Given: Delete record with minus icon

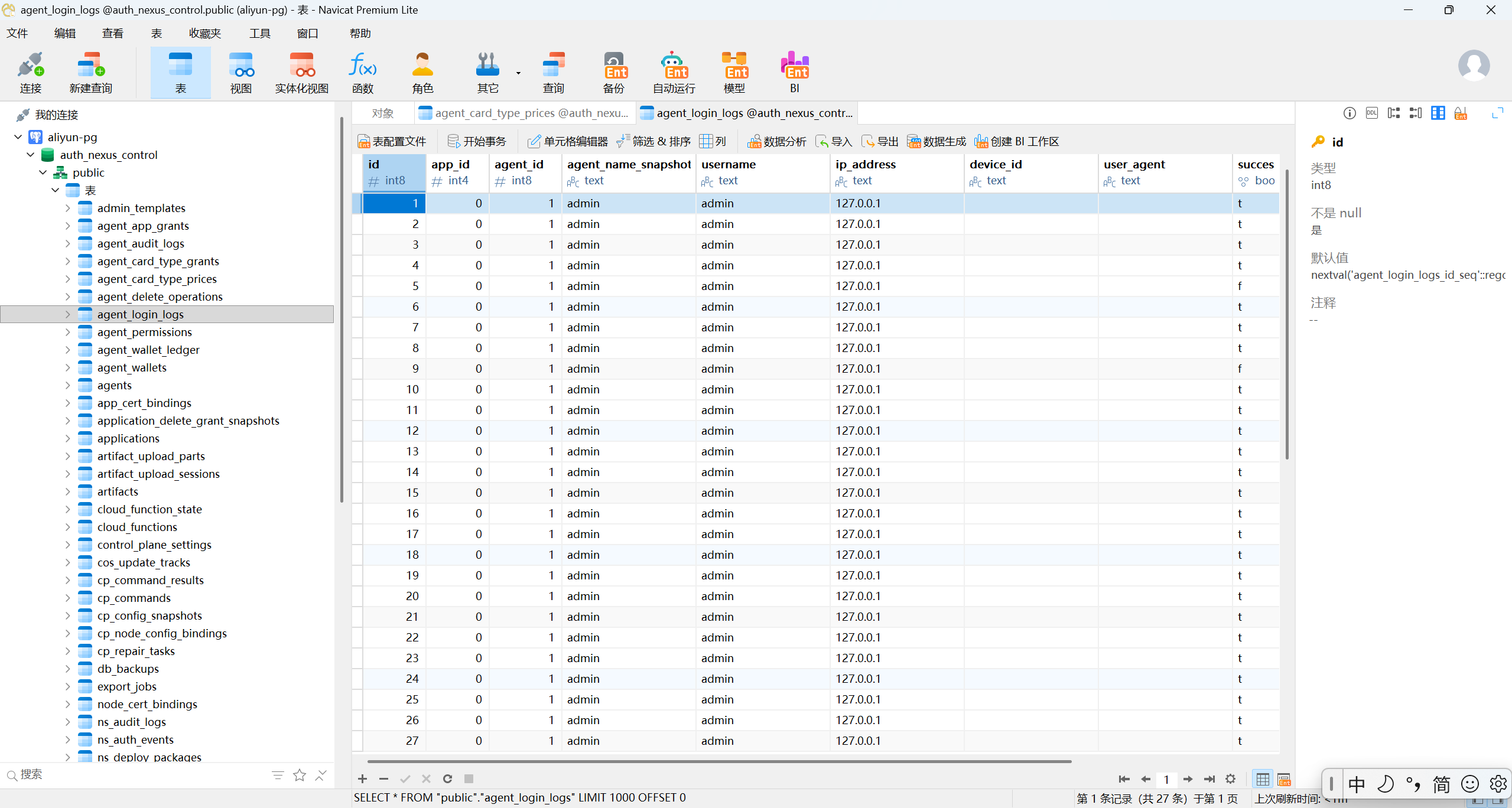Looking at the screenshot, I should (383, 779).
